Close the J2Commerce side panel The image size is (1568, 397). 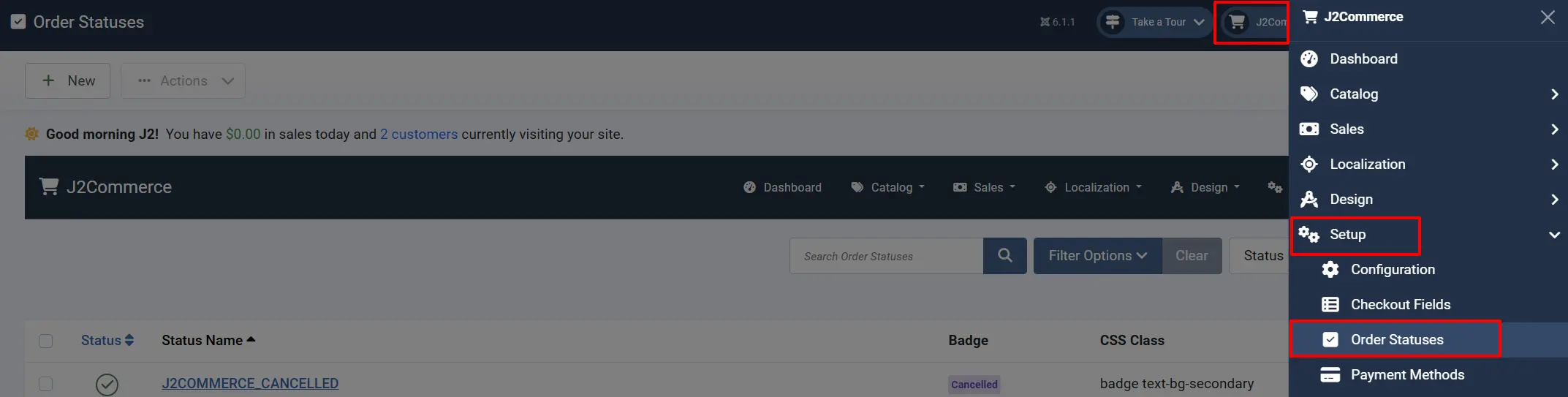click(1548, 17)
